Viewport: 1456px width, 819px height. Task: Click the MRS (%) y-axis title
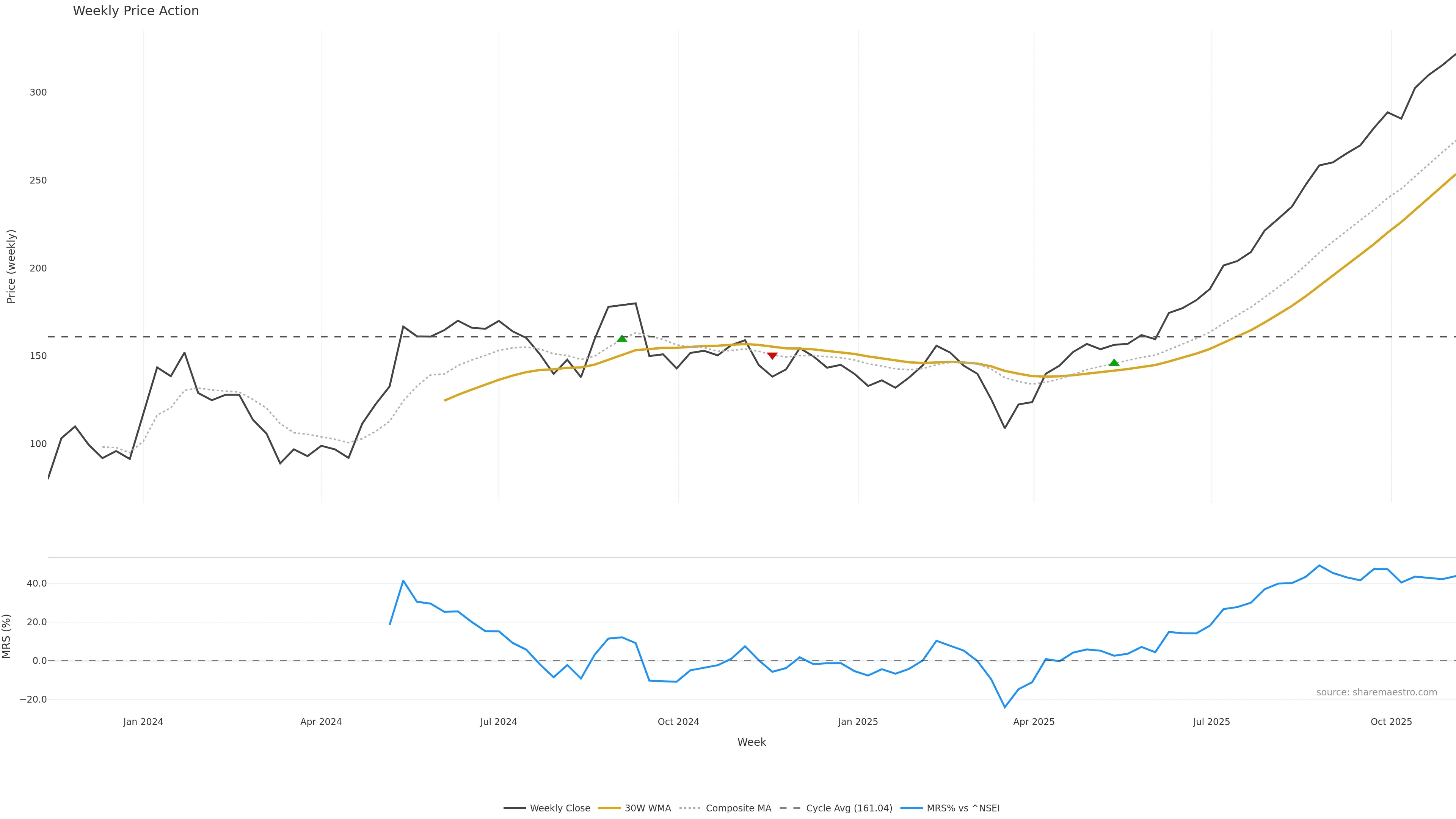[x=7, y=636]
